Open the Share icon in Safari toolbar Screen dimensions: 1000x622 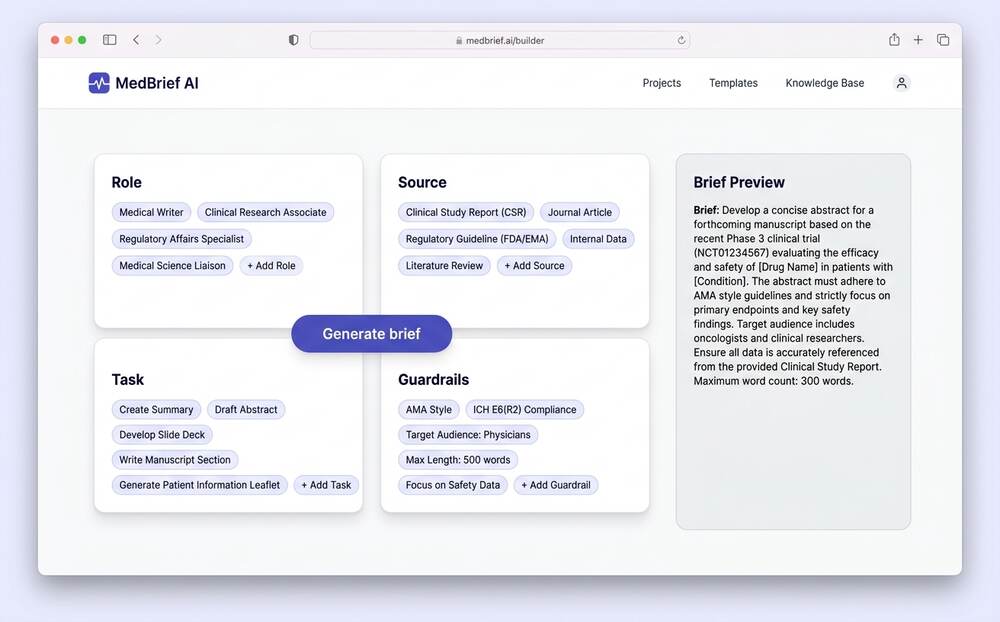[894, 40]
